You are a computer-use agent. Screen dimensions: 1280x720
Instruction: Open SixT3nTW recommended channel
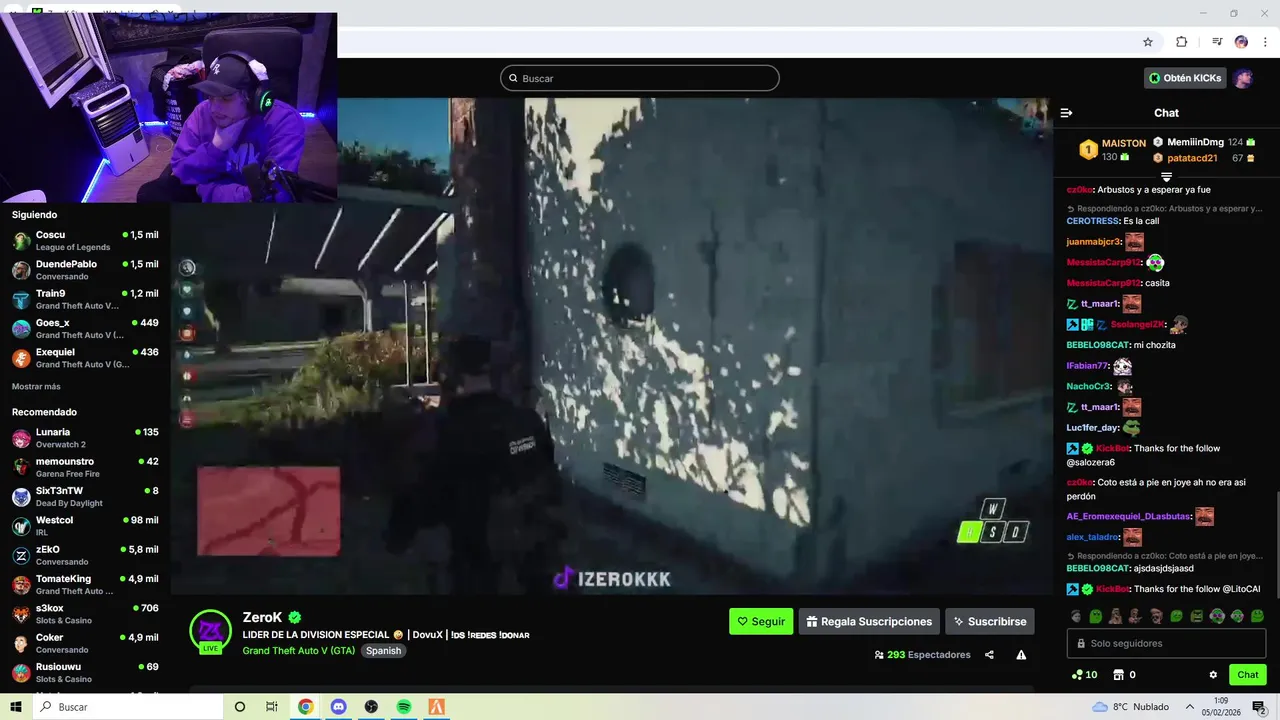(85, 497)
